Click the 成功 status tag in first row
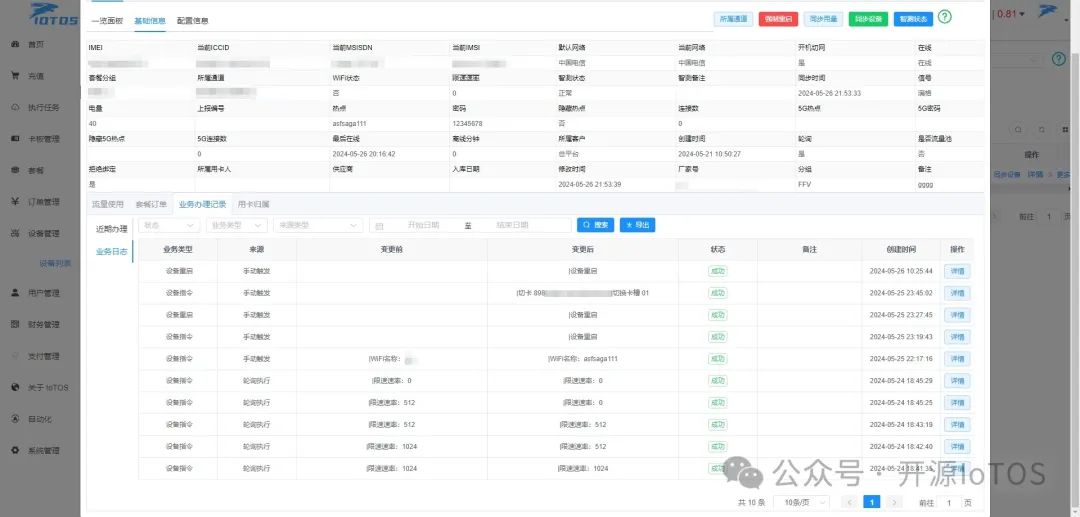 (718, 271)
